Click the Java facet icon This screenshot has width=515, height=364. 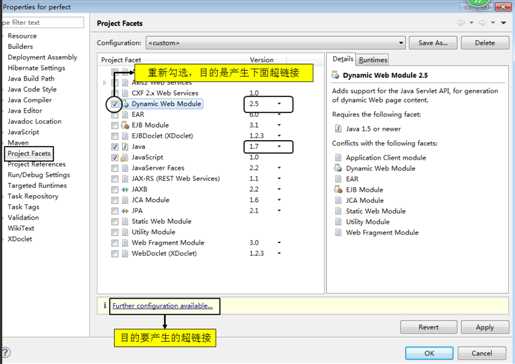[x=125, y=147]
